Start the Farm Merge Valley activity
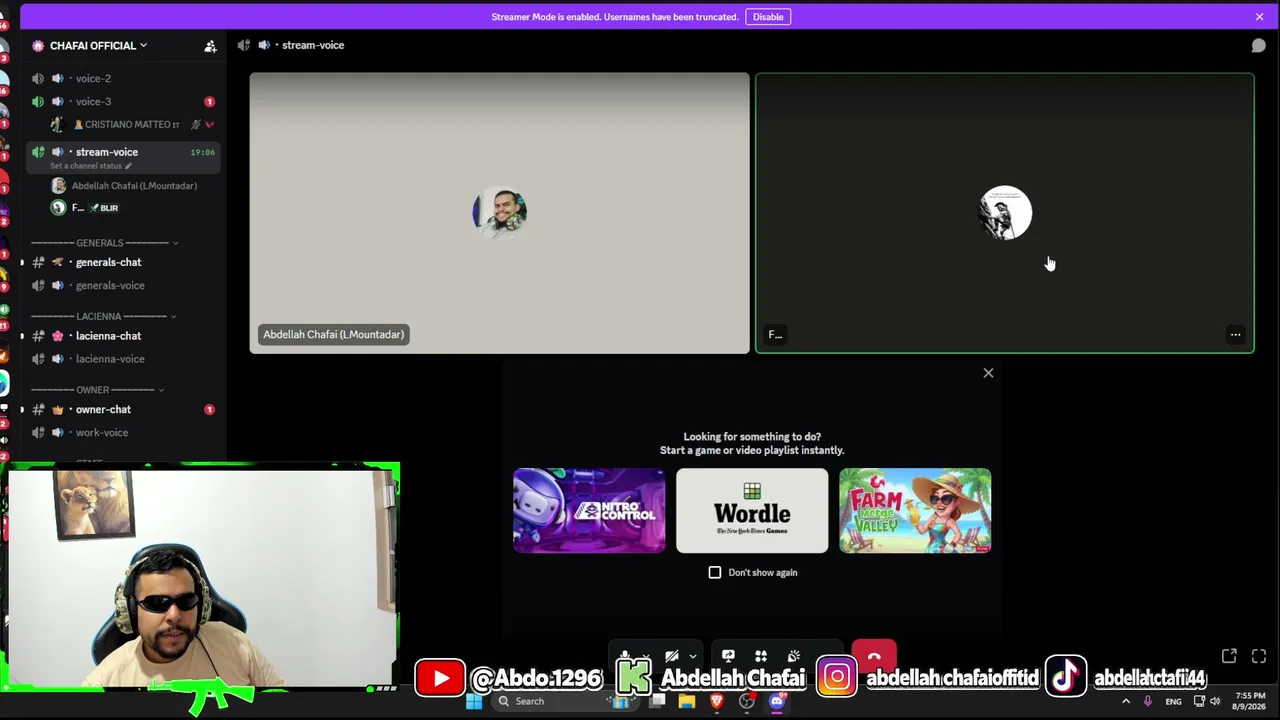The width and height of the screenshot is (1280, 720). [915, 510]
